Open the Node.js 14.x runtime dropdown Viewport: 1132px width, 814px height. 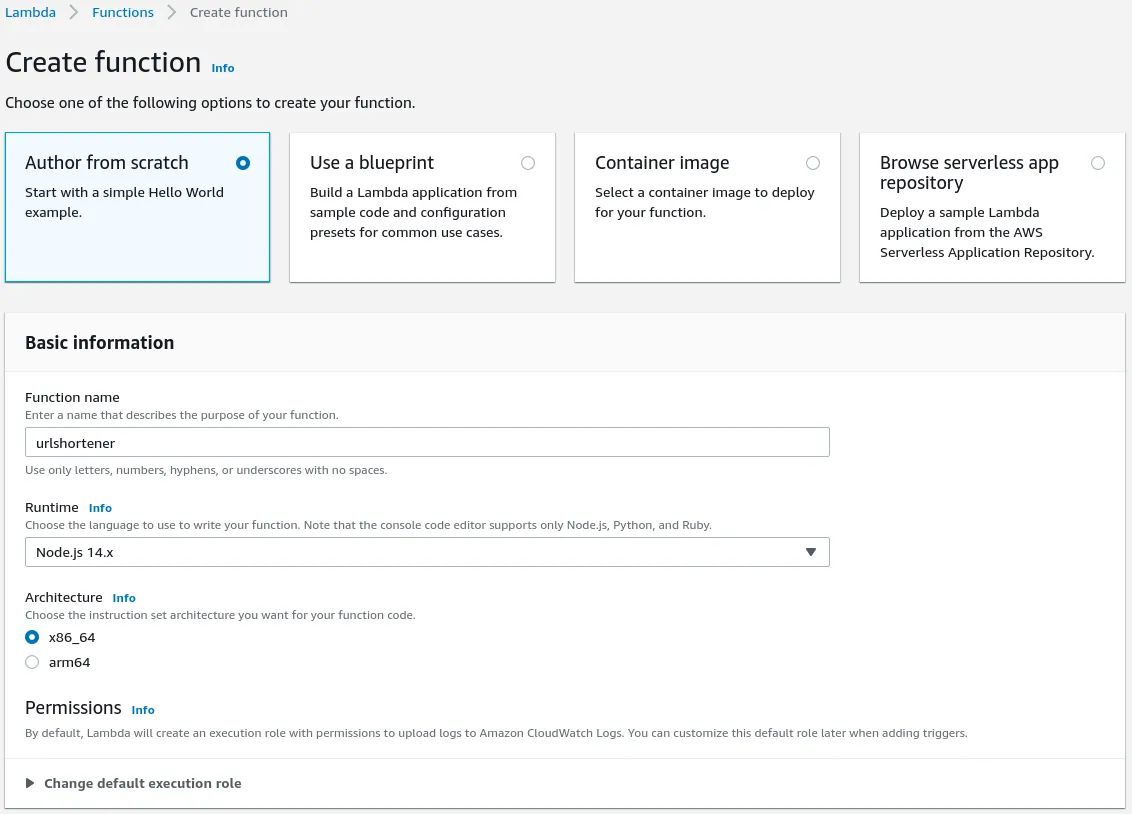(x=427, y=552)
